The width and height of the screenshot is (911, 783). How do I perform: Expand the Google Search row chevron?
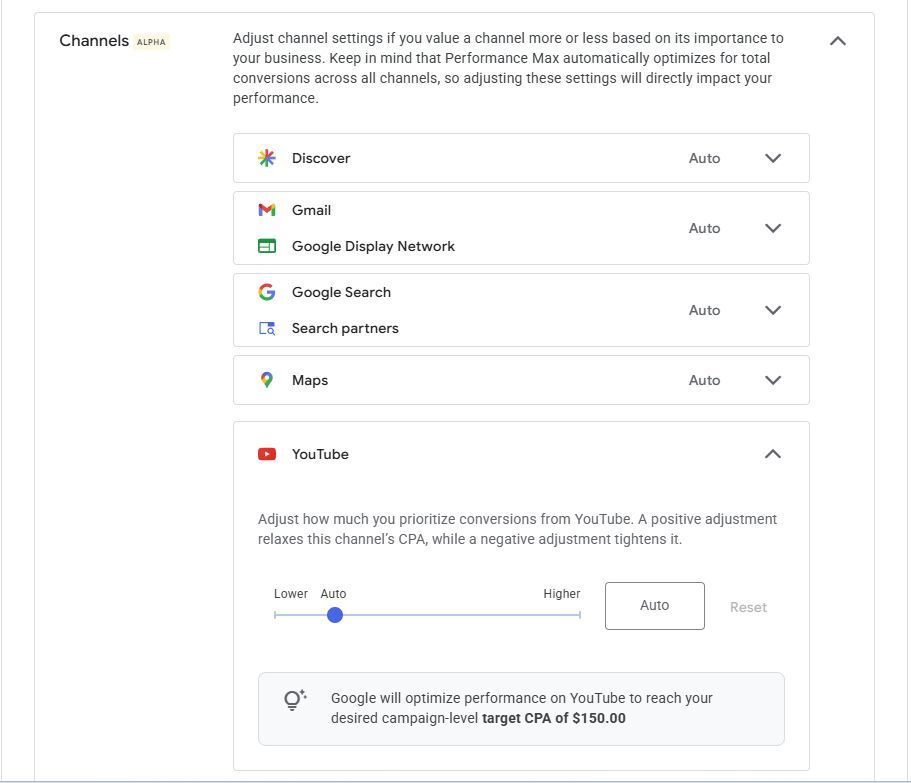[x=773, y=310]
